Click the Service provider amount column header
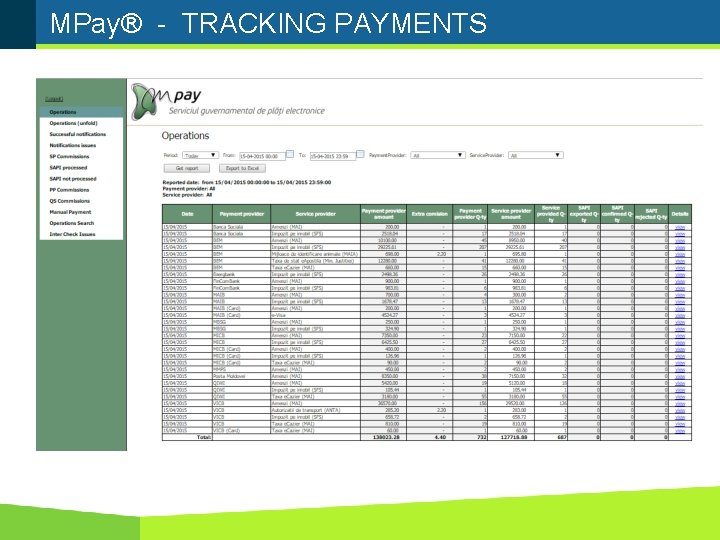 click(511, 214)
